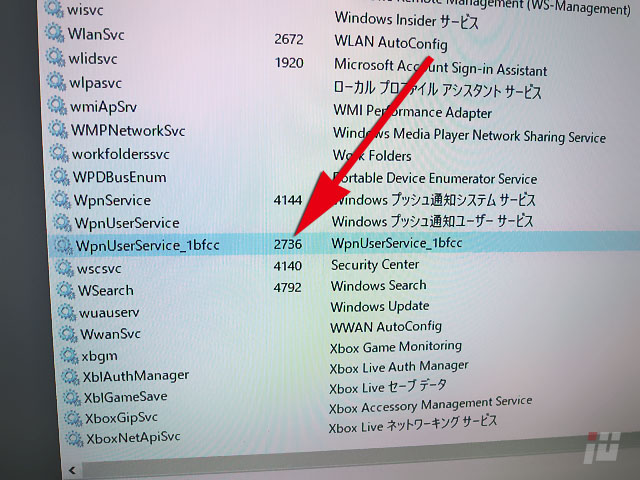Select the WPDBusEnum service name
640x480 pixels.
pos(119,178)
